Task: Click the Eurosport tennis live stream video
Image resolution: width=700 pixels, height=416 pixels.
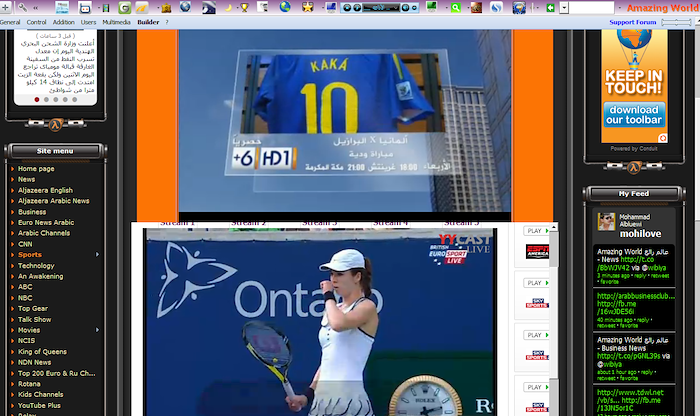Action: coord(320,322)
